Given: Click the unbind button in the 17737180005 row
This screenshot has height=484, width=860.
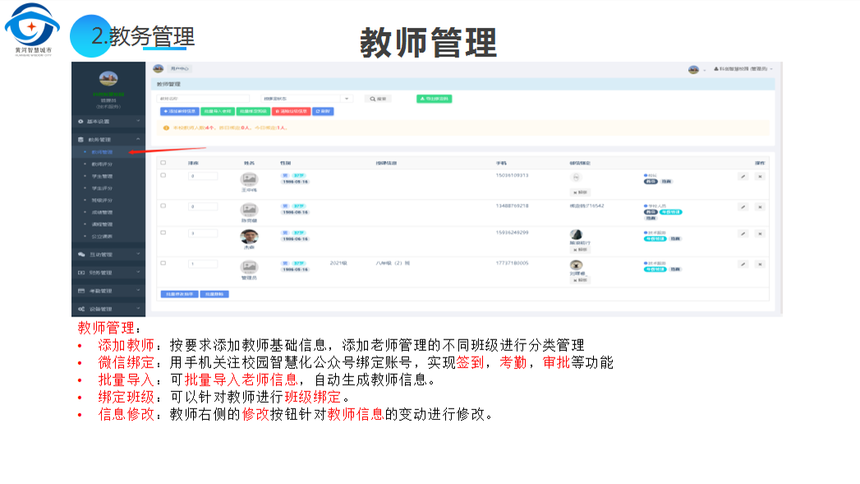Looking at the screenshot, I should point(580,280).
